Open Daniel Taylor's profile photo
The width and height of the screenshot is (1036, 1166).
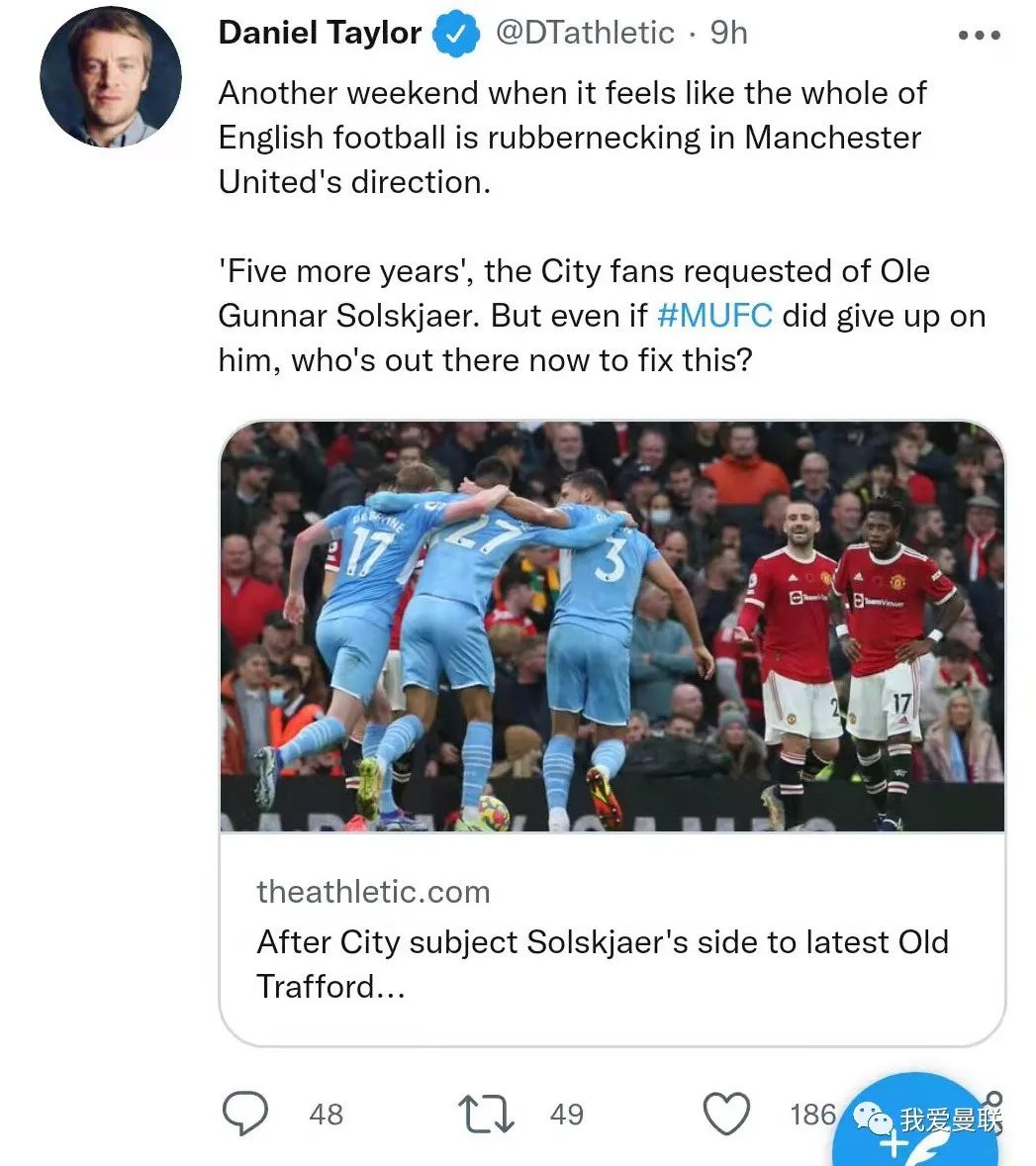[x=111, y=77]
